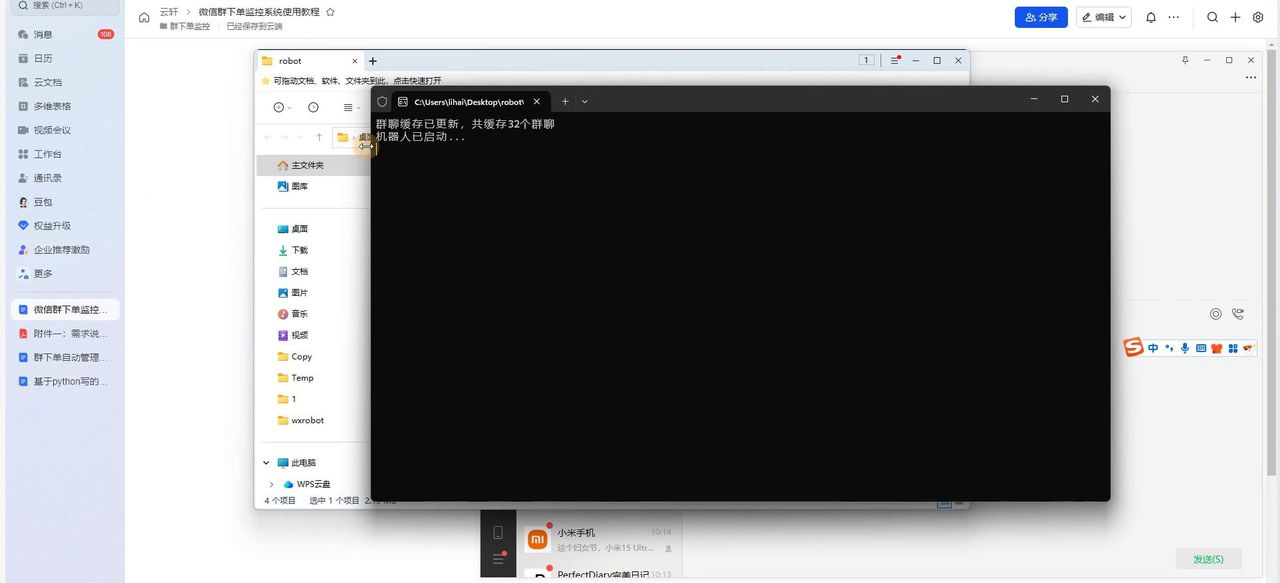Screen dimensions: 1280x583
Task: Start a voice or video call in chat
Action: point(1238,314)
